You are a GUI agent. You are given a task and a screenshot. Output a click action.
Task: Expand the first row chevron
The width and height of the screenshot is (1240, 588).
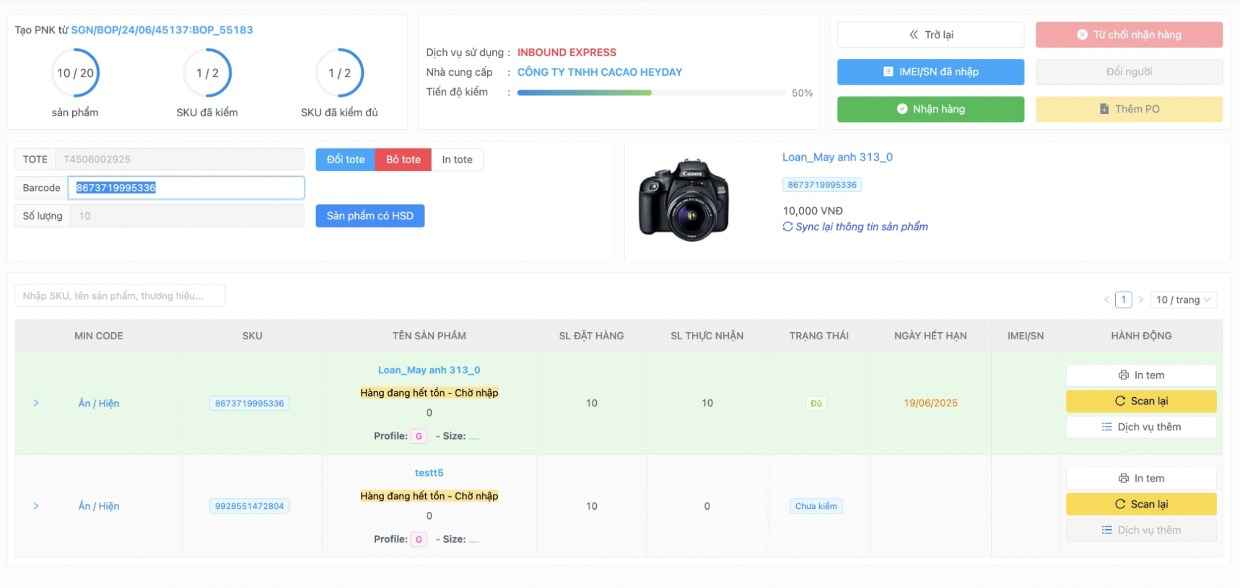pyautogui.click(x=36, y=403)
